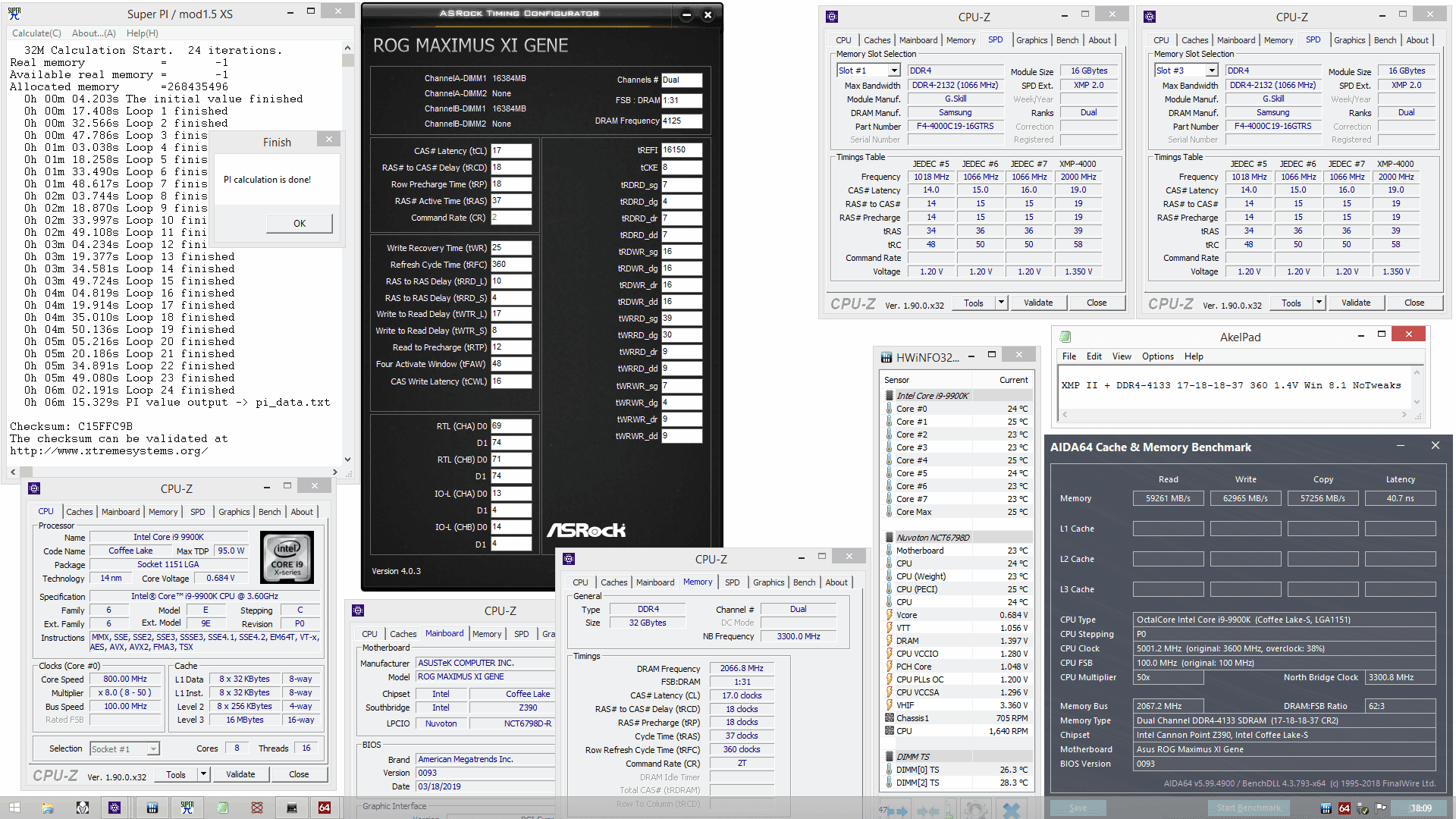Open the File menu in AkelPad
Image resolution: width=1456 pixels, height=819 pixels.
coord(1069,356)
